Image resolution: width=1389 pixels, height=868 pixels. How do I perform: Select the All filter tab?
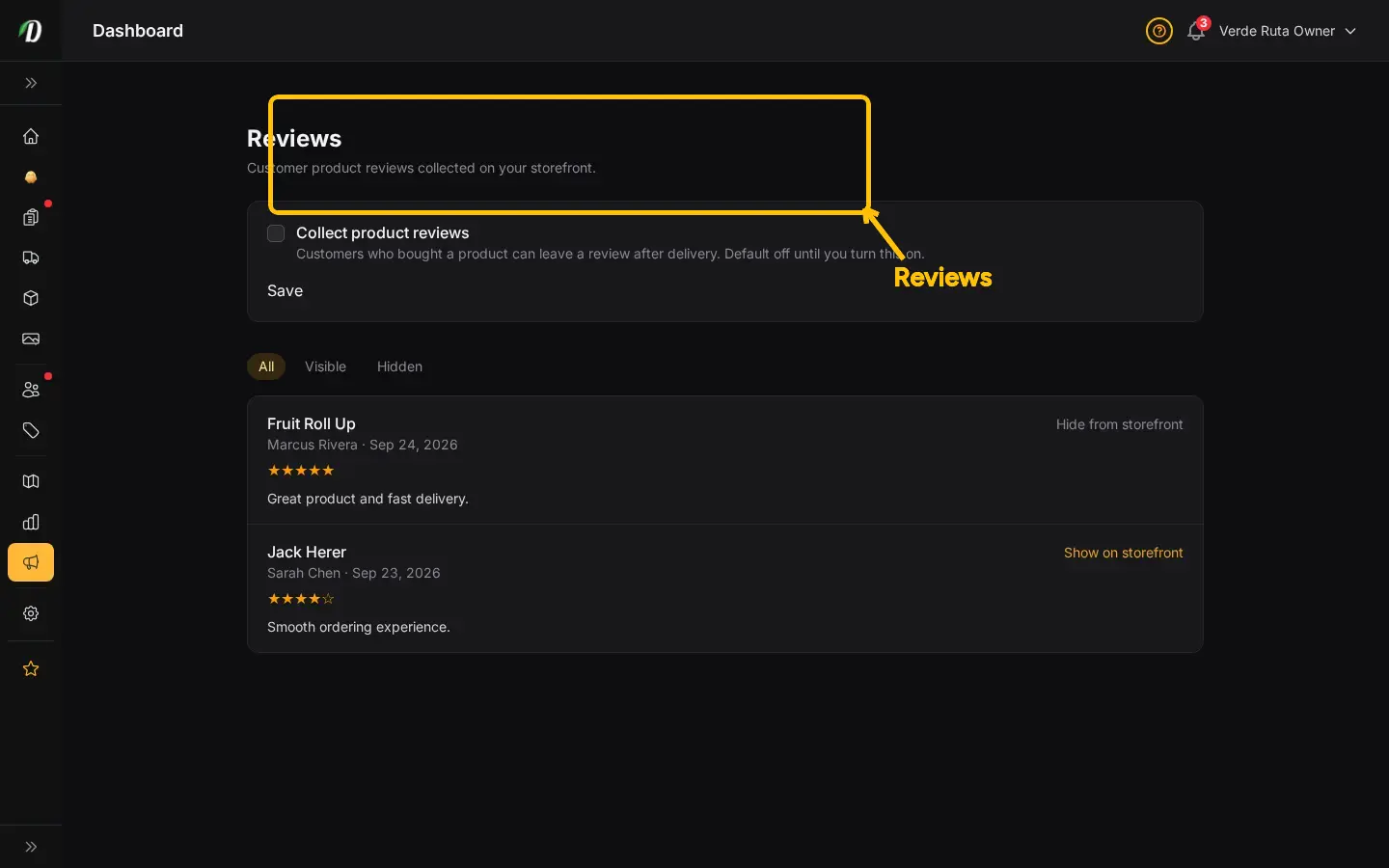pyautogui.click(x=266, y=366)
